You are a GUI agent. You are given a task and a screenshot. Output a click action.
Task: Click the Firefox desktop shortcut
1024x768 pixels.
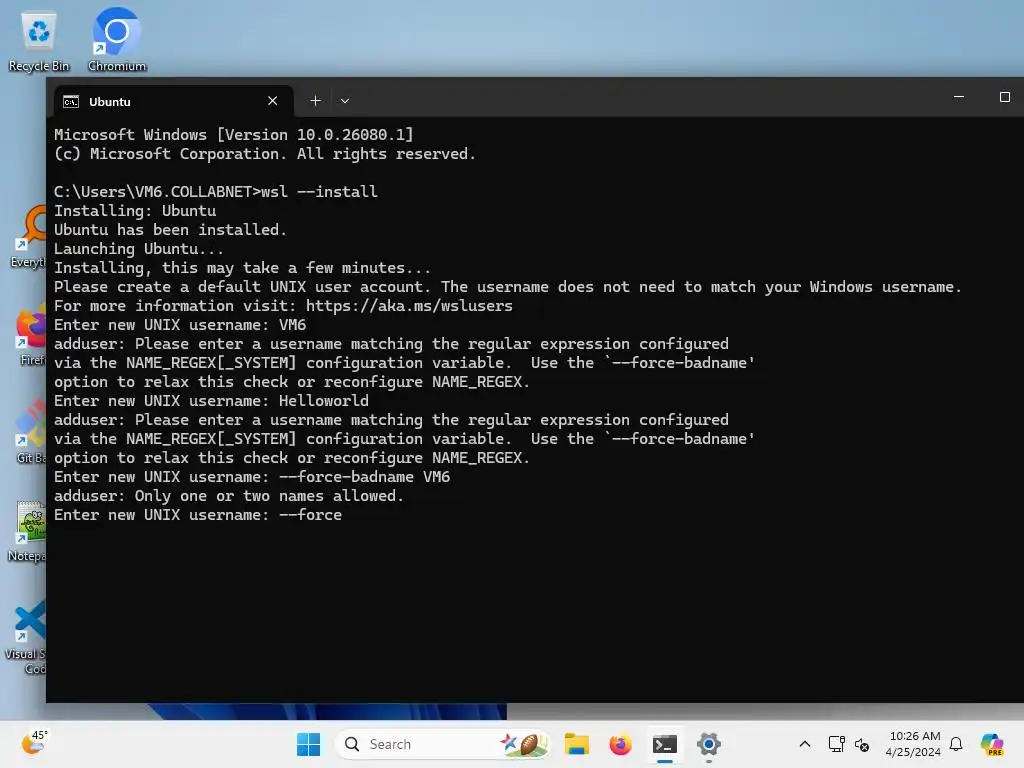click(x=29, y=334)
